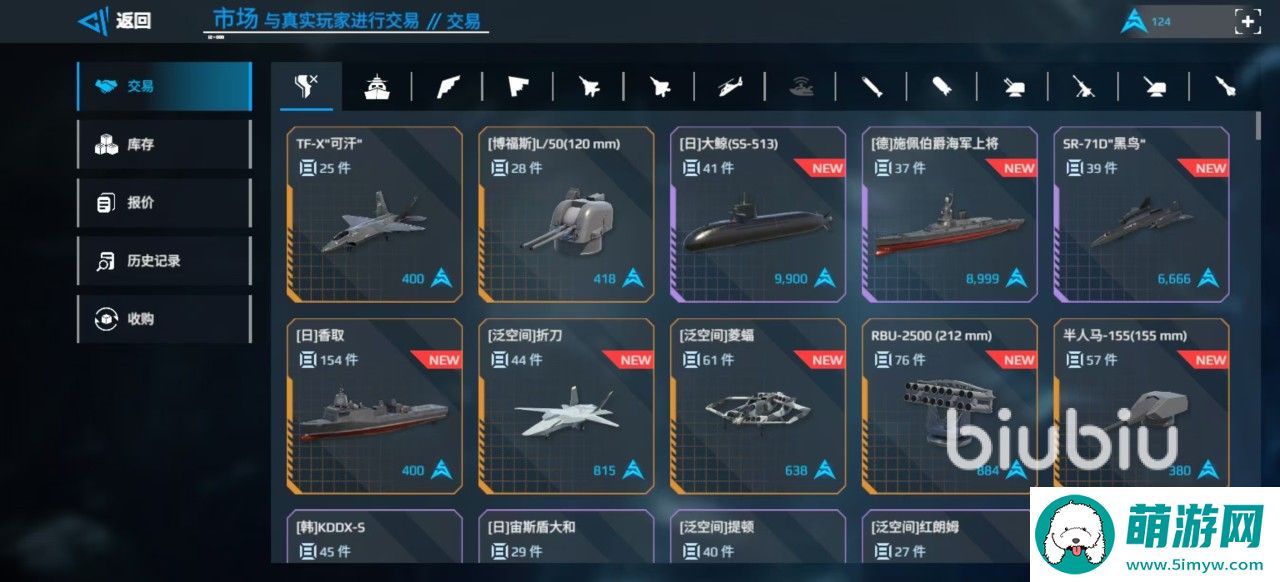Choose the fighter jet category icon
This screenshot has width=1280, height=582.
[589, 87]
